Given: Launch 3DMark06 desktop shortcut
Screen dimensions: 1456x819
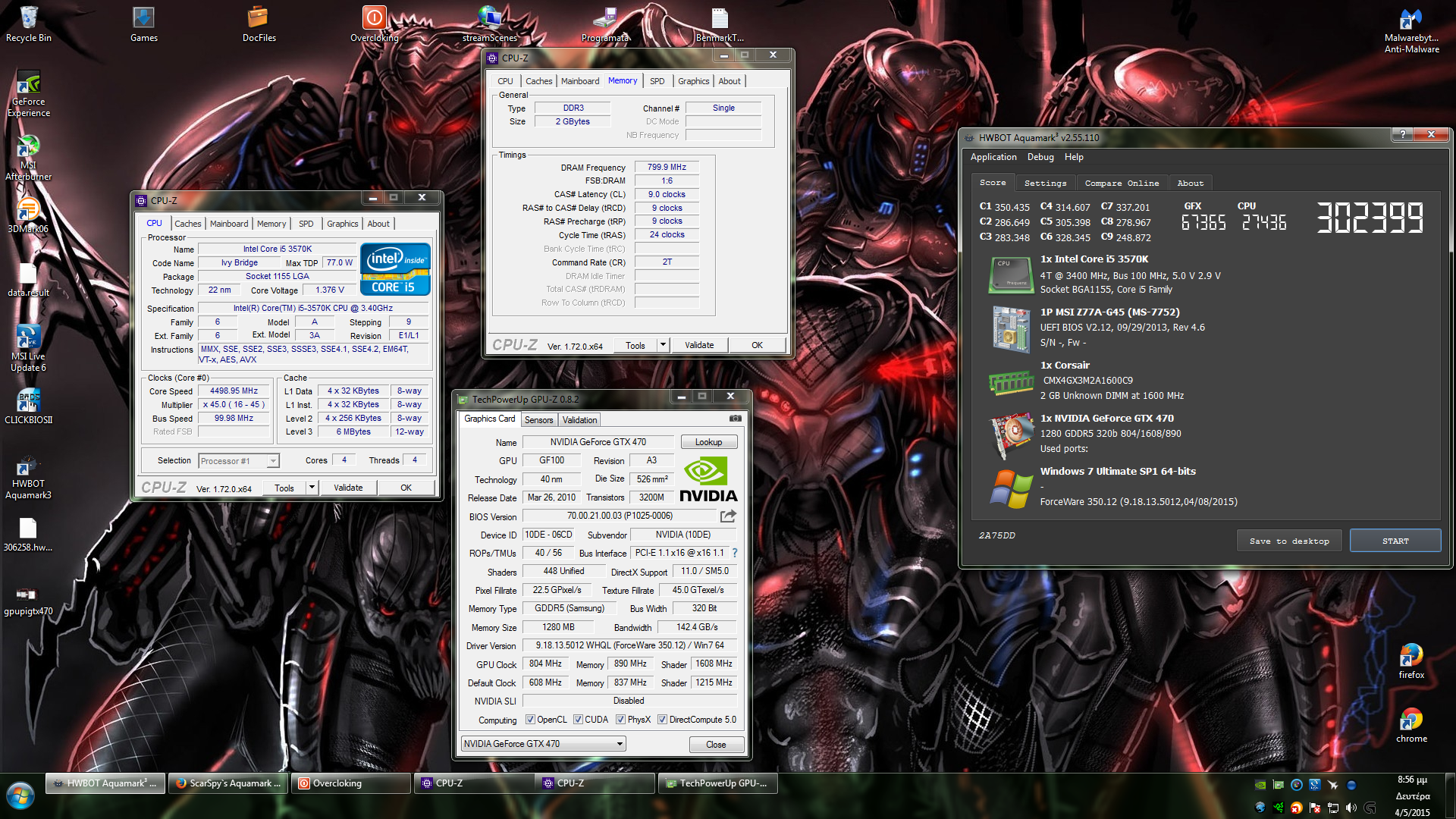Looking at the screenshot, I should point(29,215).
